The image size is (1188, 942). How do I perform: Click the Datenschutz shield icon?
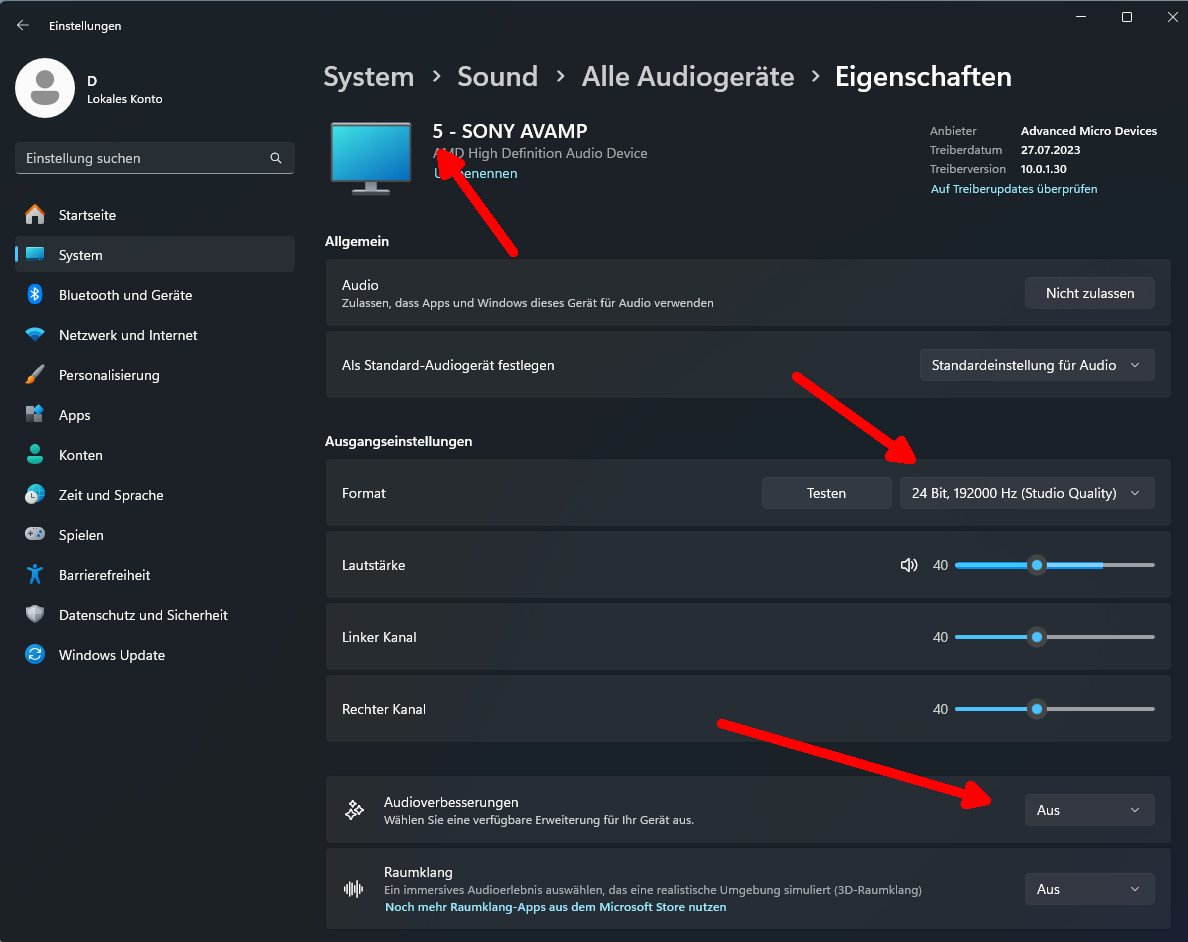click(35, 615)
